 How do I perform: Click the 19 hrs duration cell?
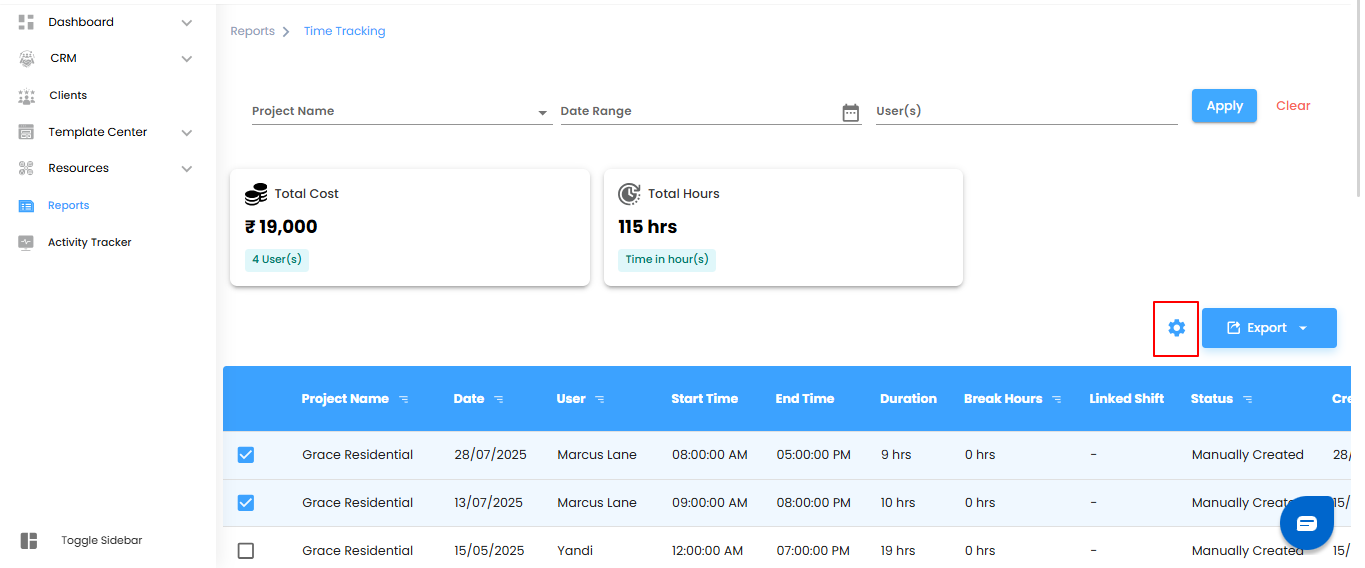click(898, 551)
